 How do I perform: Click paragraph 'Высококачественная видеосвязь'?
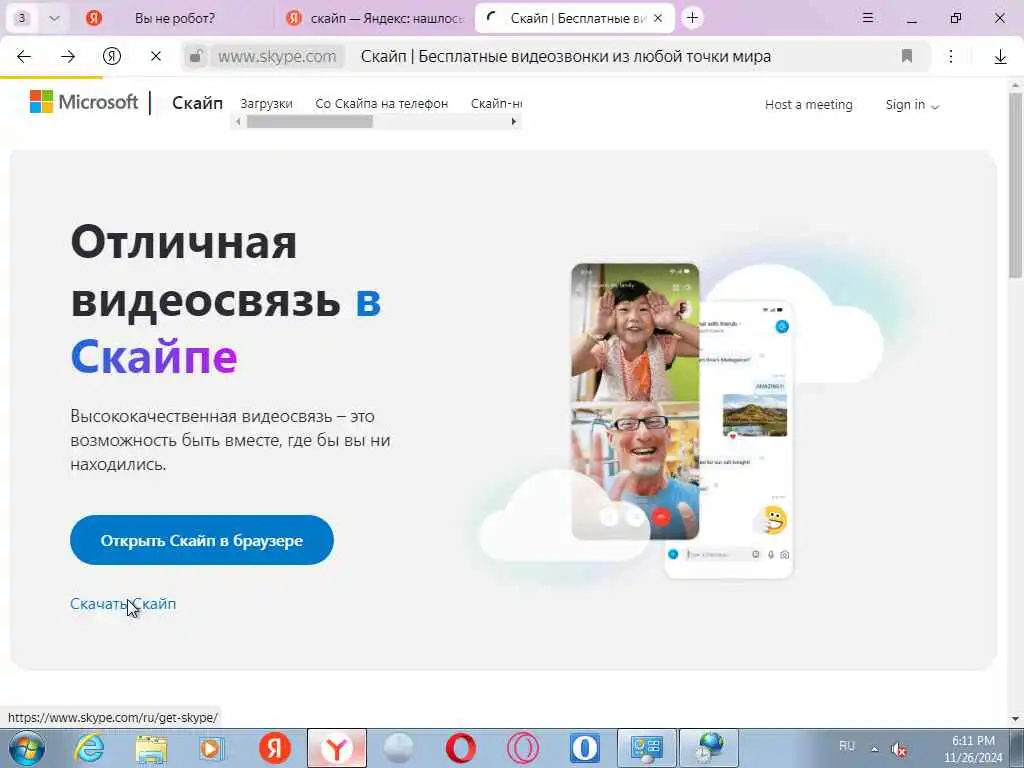coord(231,440)
